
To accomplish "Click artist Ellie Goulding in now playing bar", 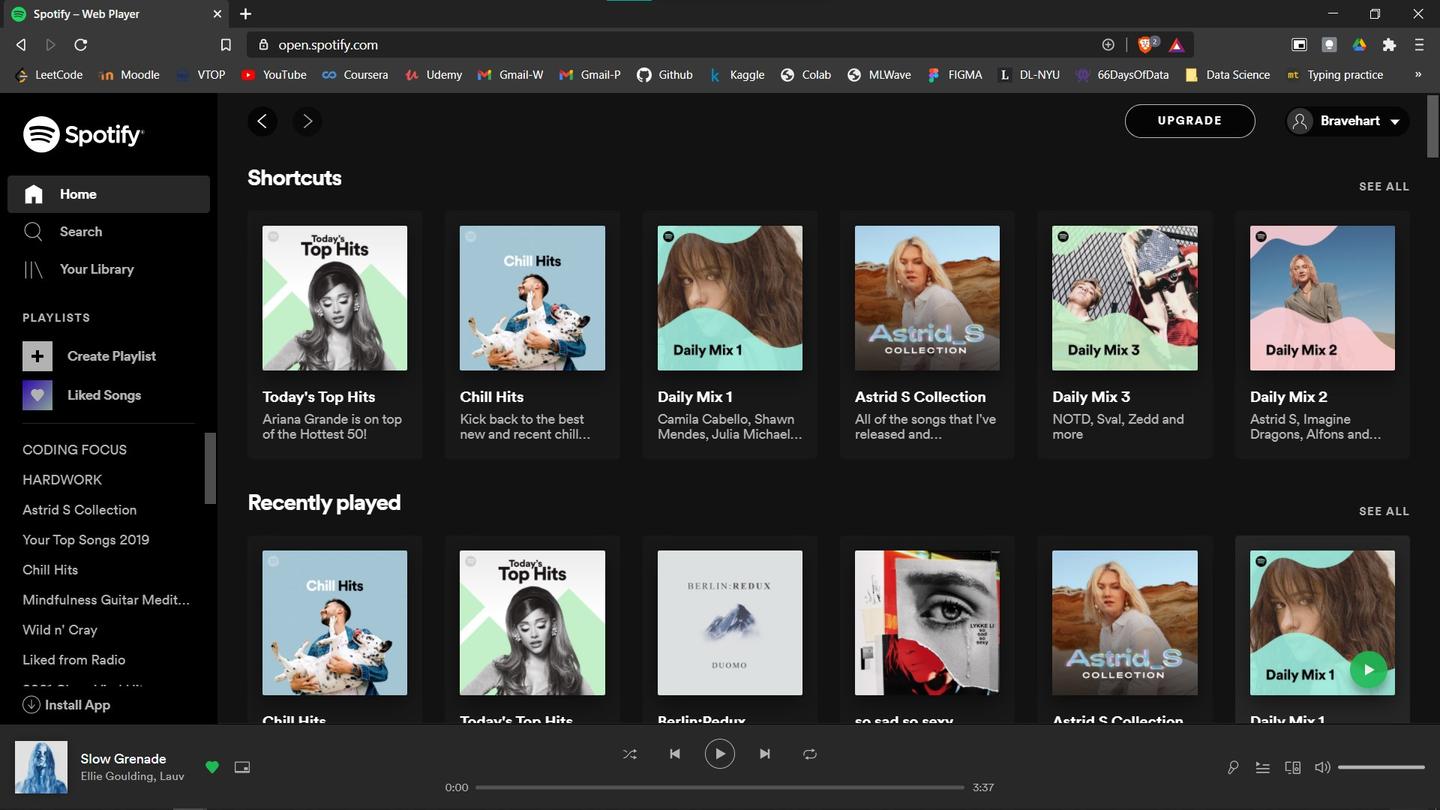I will coord(117,777).
